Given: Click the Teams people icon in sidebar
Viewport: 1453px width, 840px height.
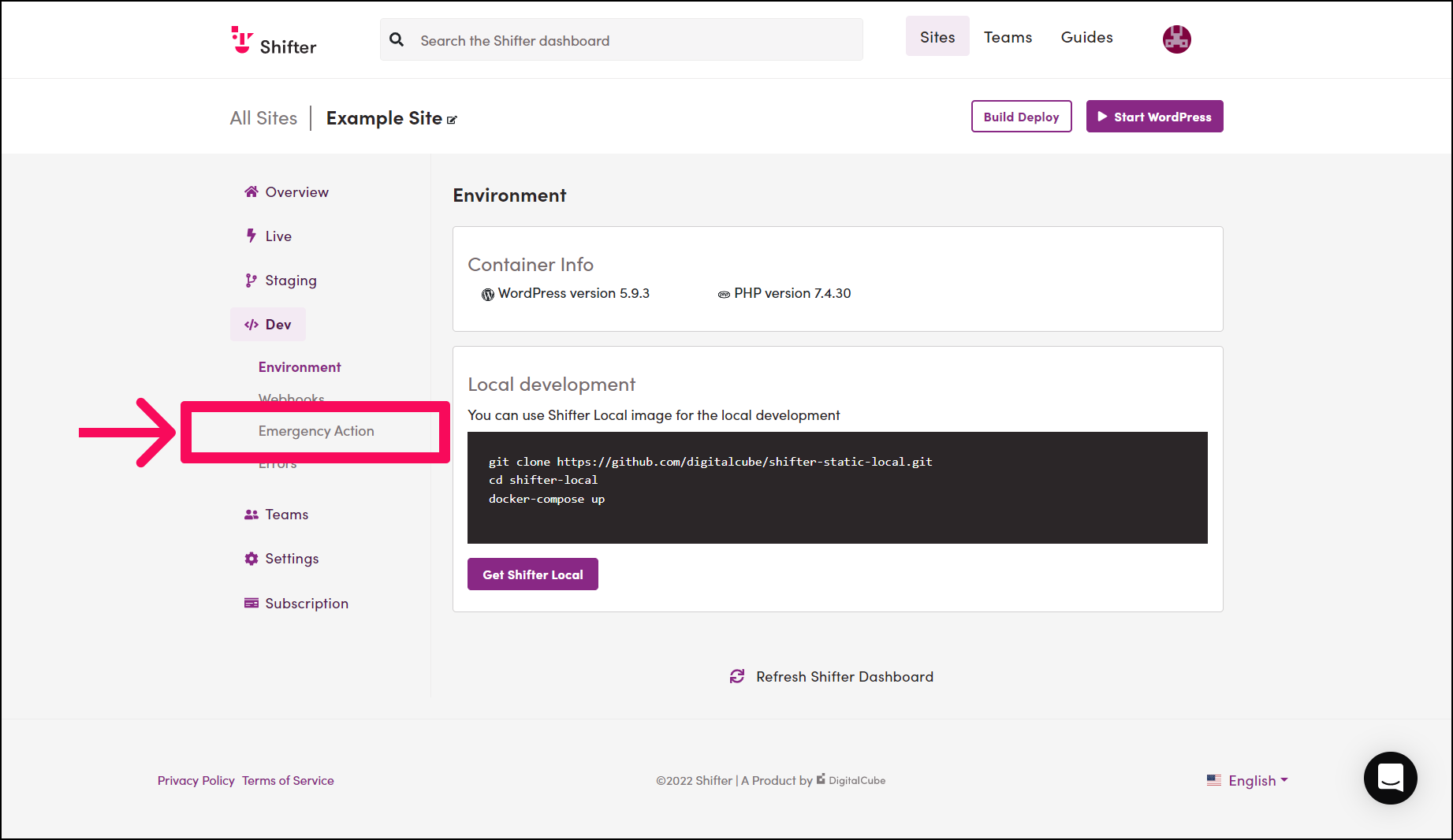Looking at the screenshot, I should (x=251, y=515).
